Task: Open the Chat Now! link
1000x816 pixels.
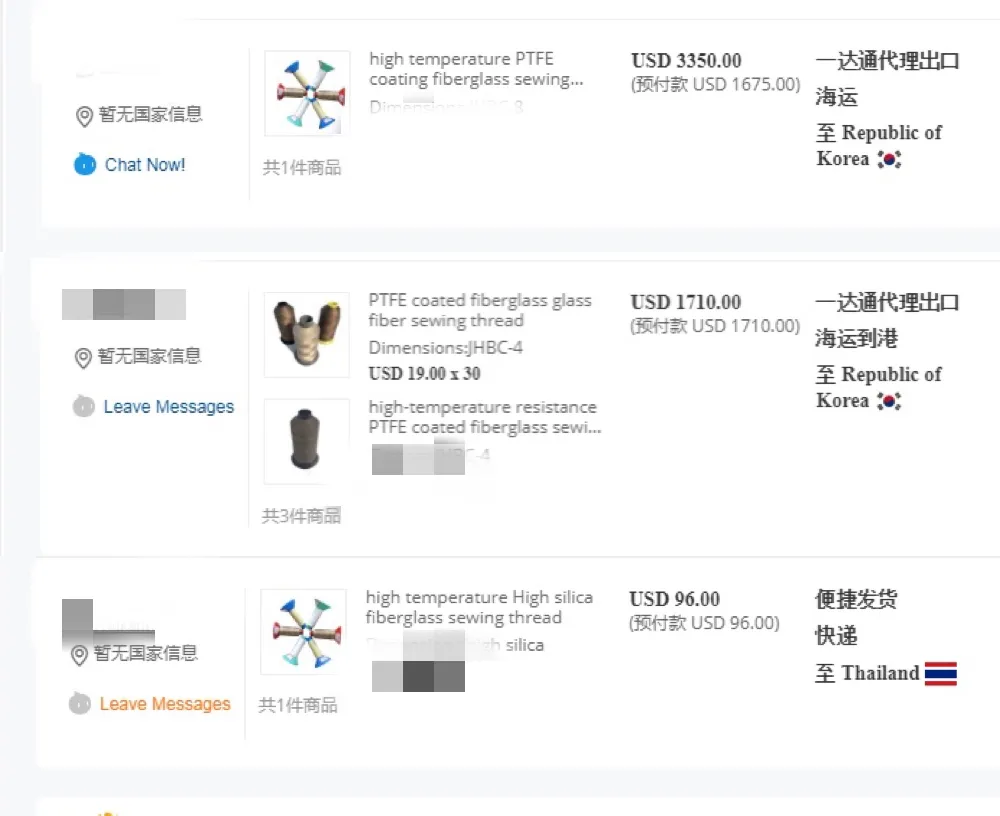Action: [145, 165]
